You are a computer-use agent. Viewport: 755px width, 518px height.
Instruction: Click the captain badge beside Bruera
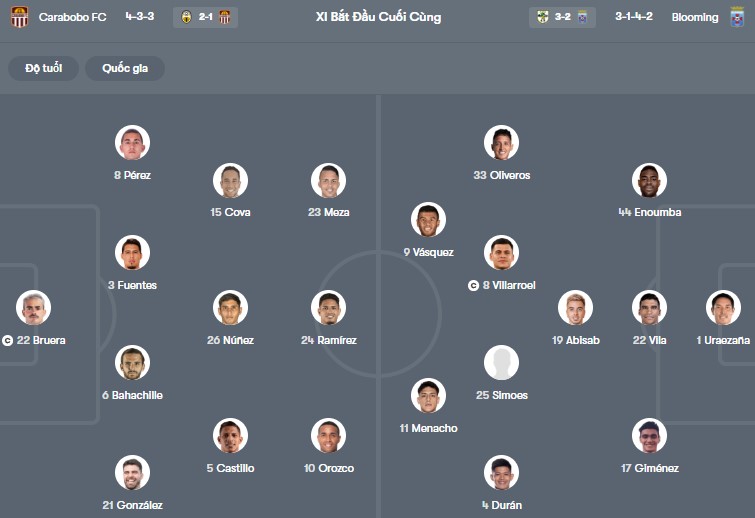(x=7, y=340)
